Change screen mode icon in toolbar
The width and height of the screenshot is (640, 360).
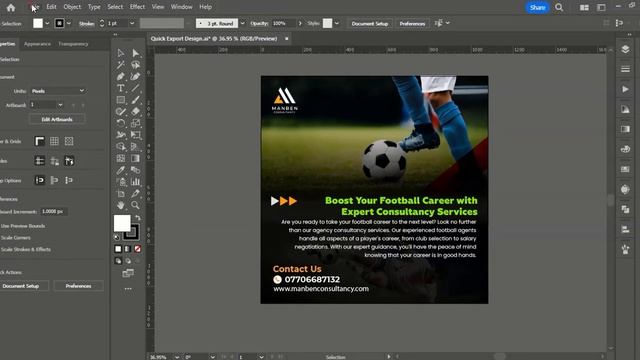click(128, 273)
